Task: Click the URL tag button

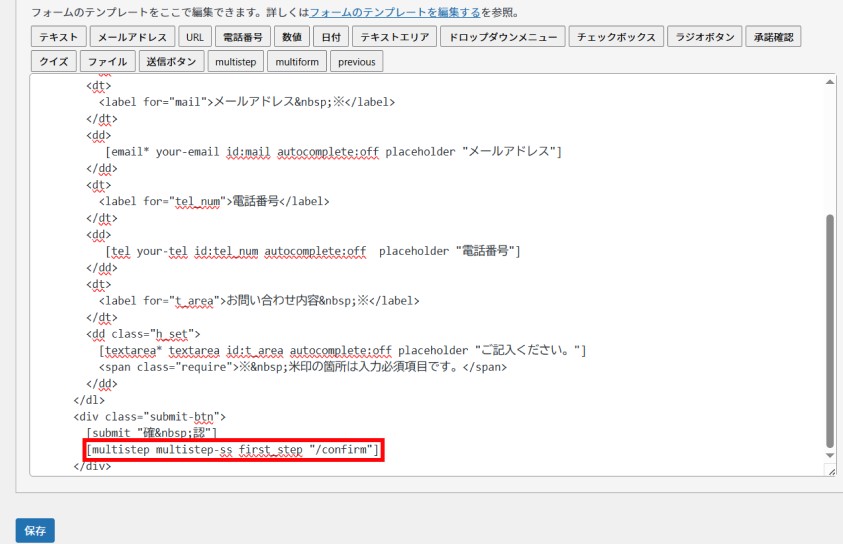Action: tap(193, 38)
